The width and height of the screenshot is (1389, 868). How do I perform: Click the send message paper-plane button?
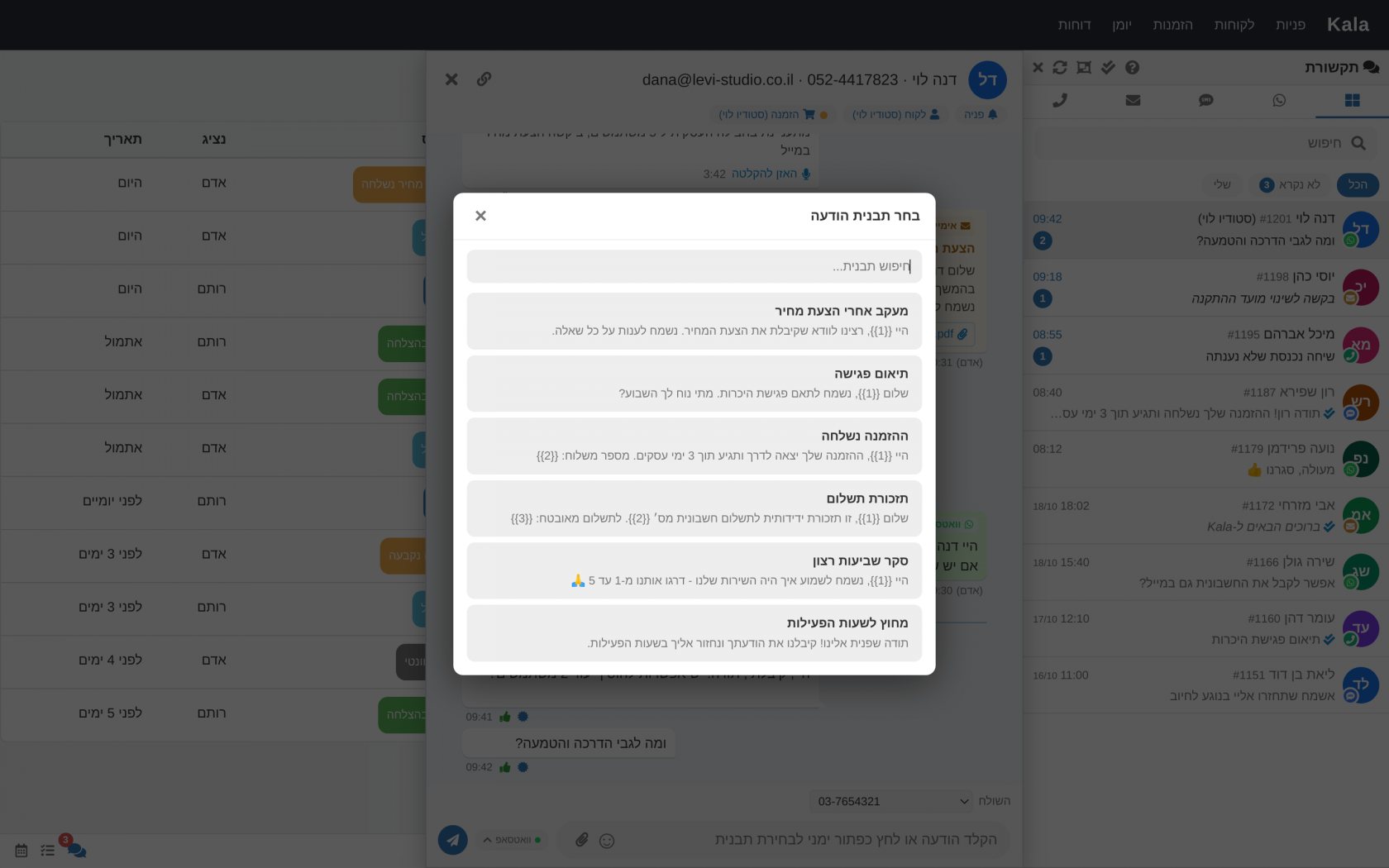453,840
